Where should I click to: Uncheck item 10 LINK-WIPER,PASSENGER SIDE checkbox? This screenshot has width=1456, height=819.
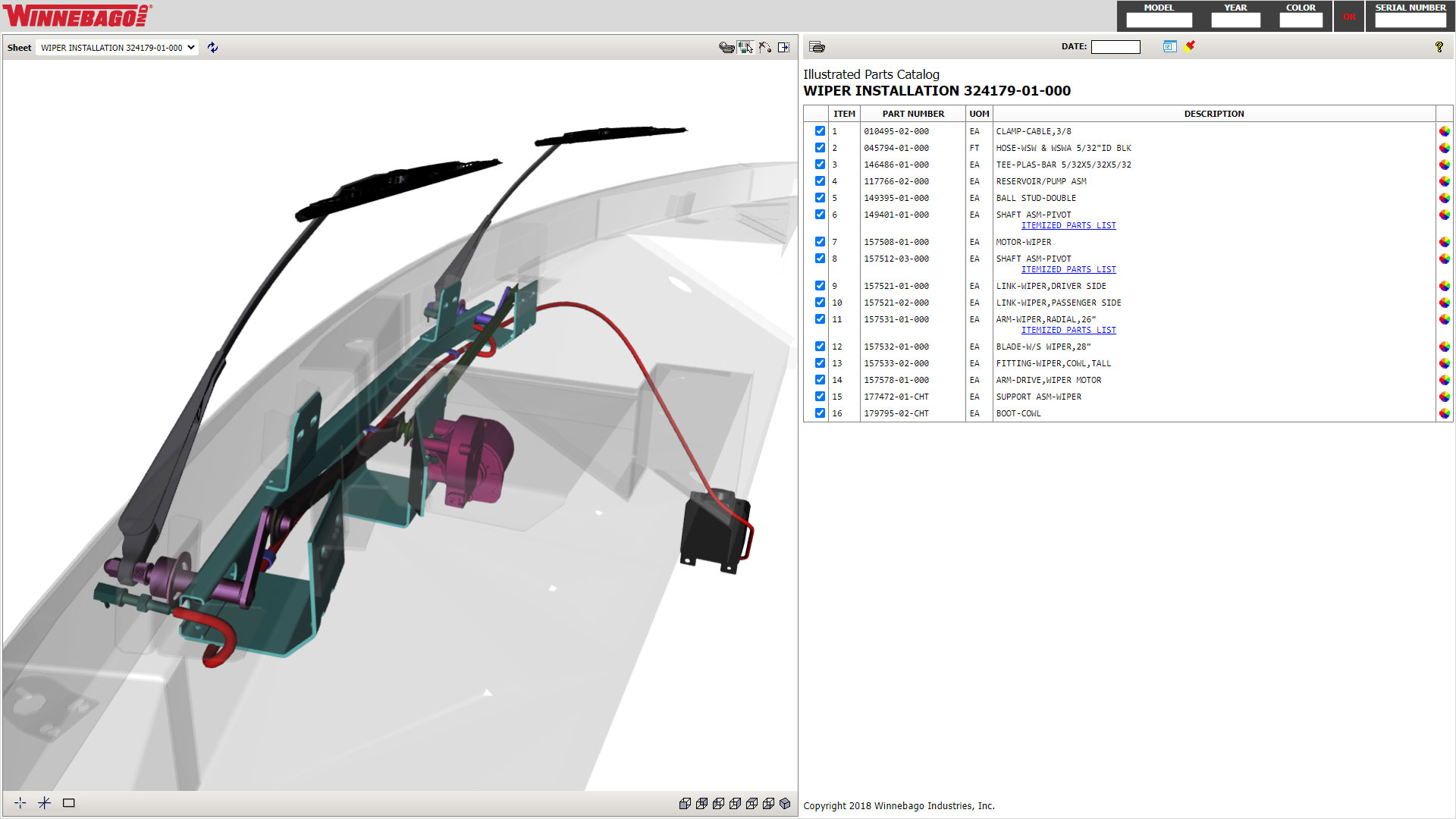(x=820, y=303)
